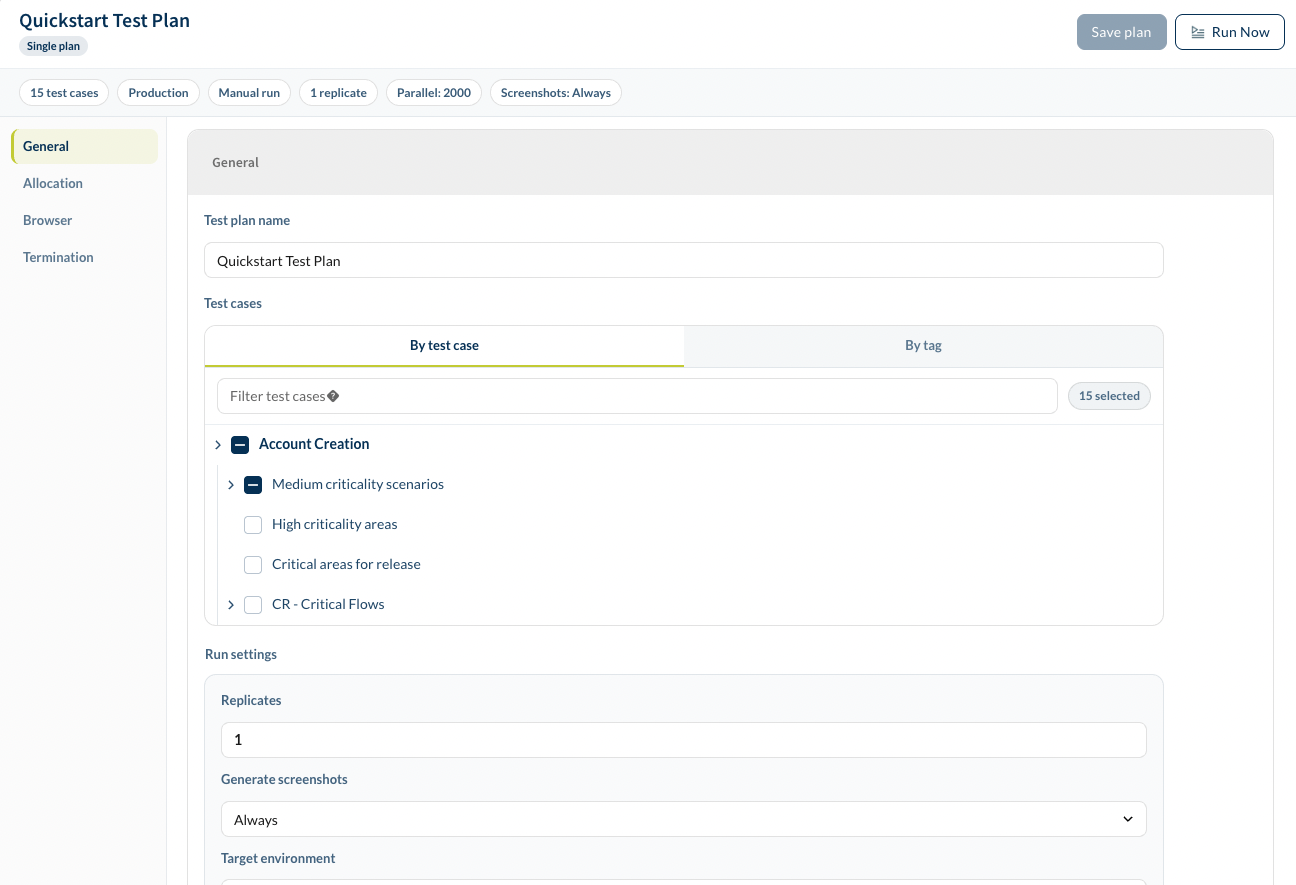
Task: Click the Test cases label
Action: (233, 303)
